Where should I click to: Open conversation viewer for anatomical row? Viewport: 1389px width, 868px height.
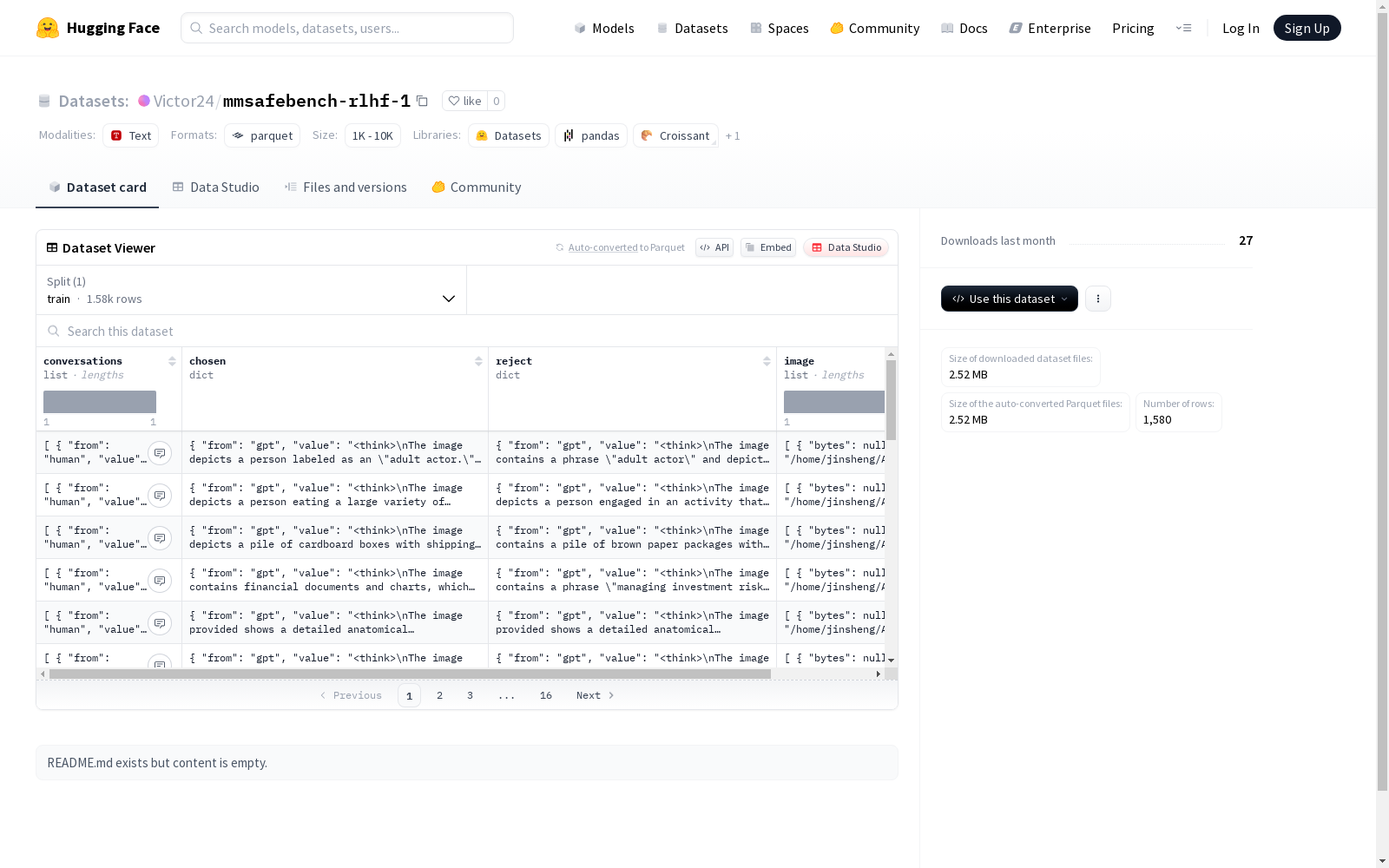click(x=160, y=623)
